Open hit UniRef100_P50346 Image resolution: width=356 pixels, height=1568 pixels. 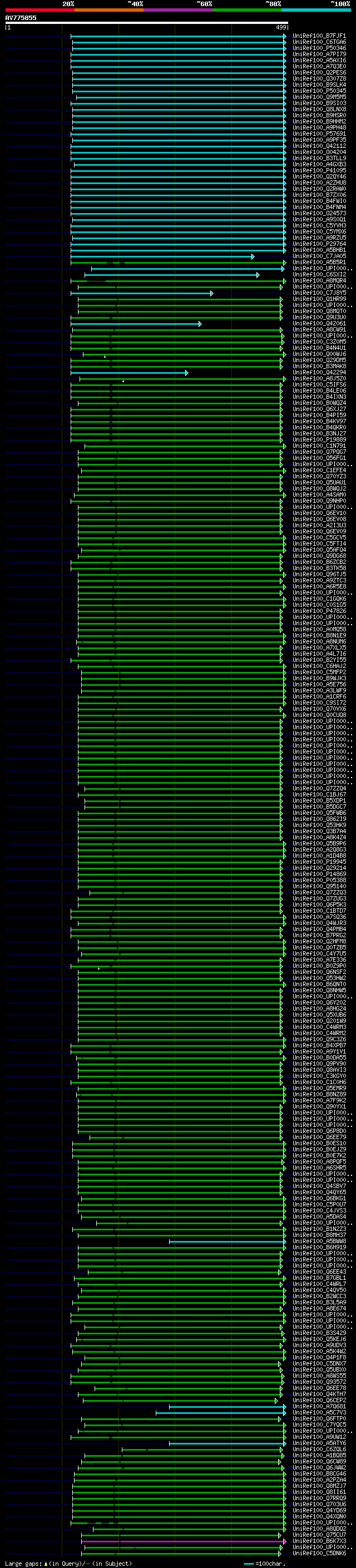[x=319, y=48]
